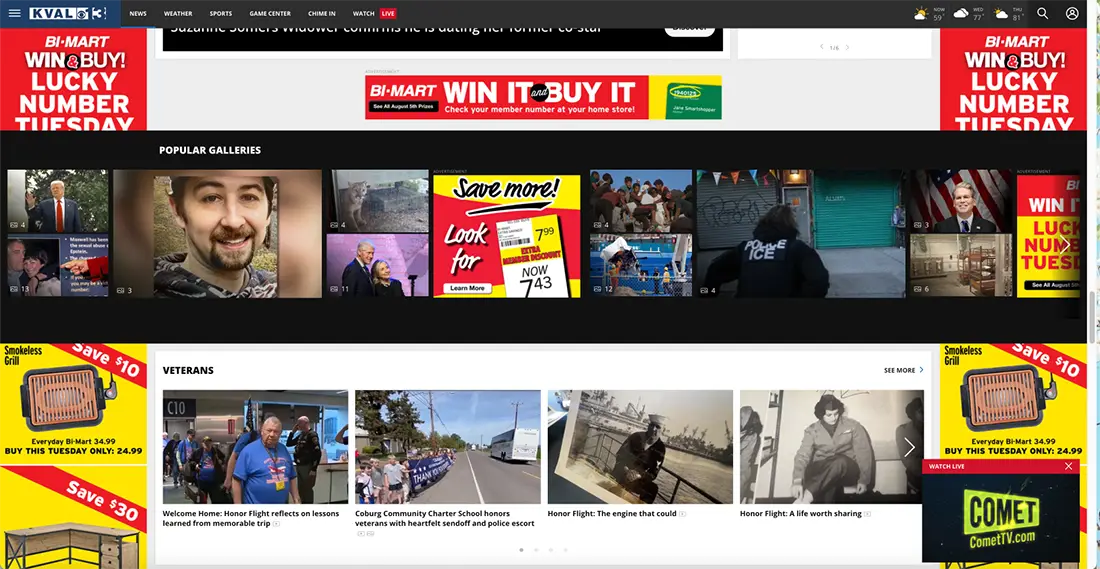Click See All August 5th Prizes button
This screenshot has width=1100, height=569.
coord(403,107)
